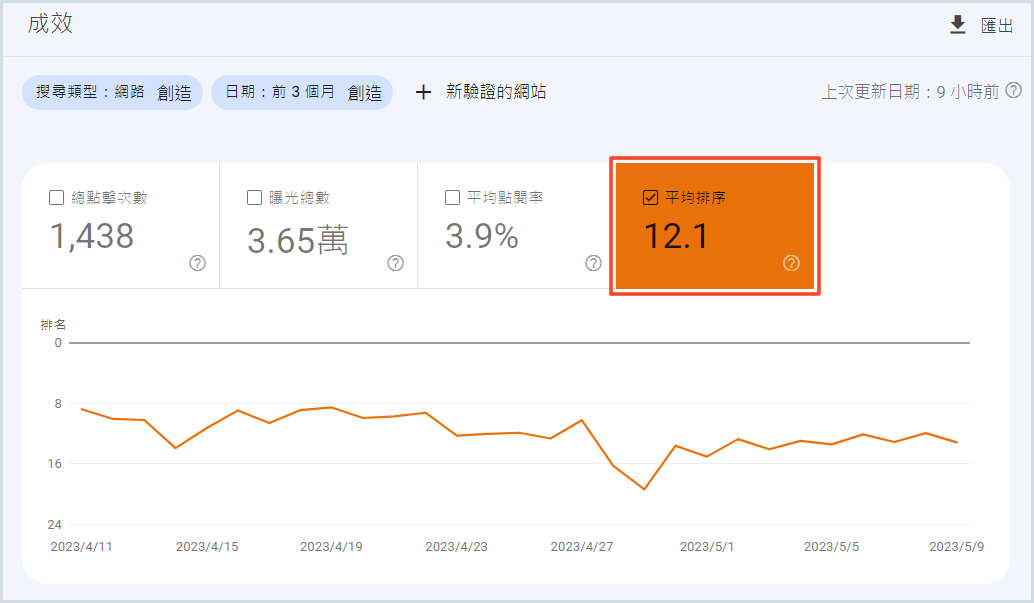Tick the 曝光總數 checkbox

(255, 197)
